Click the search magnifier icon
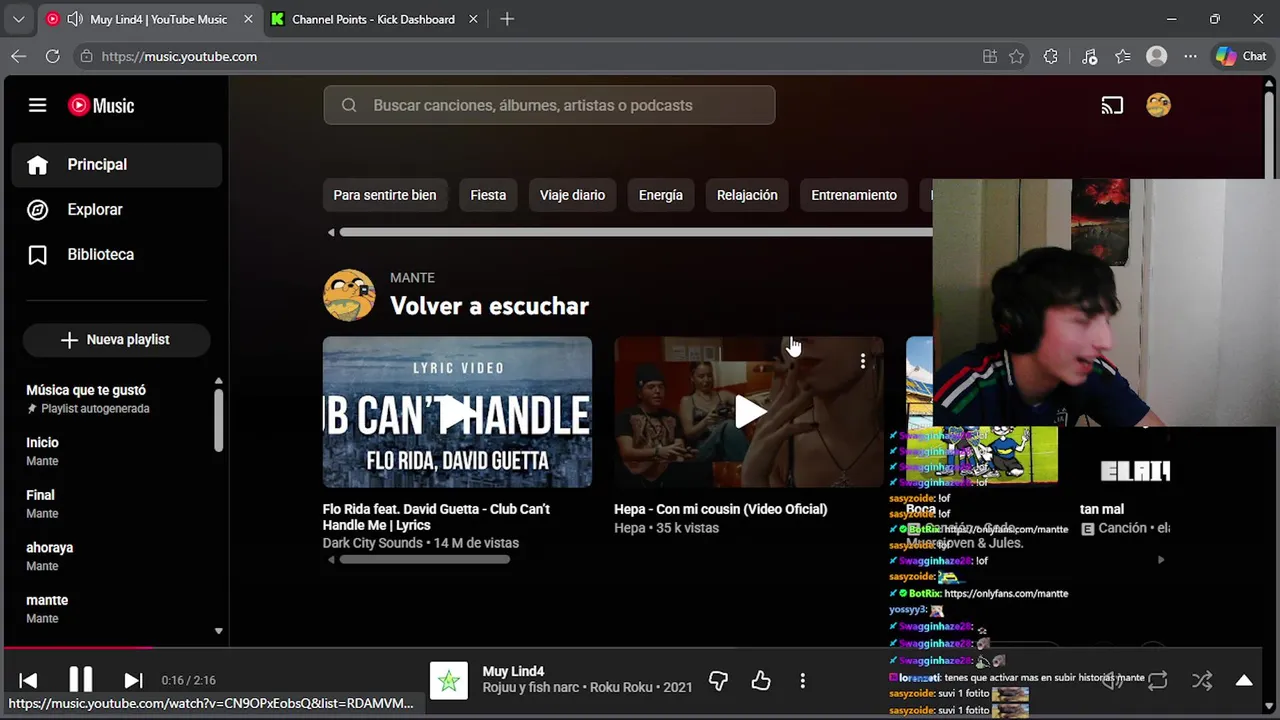 pyautogui.click(x=349, y=105)
